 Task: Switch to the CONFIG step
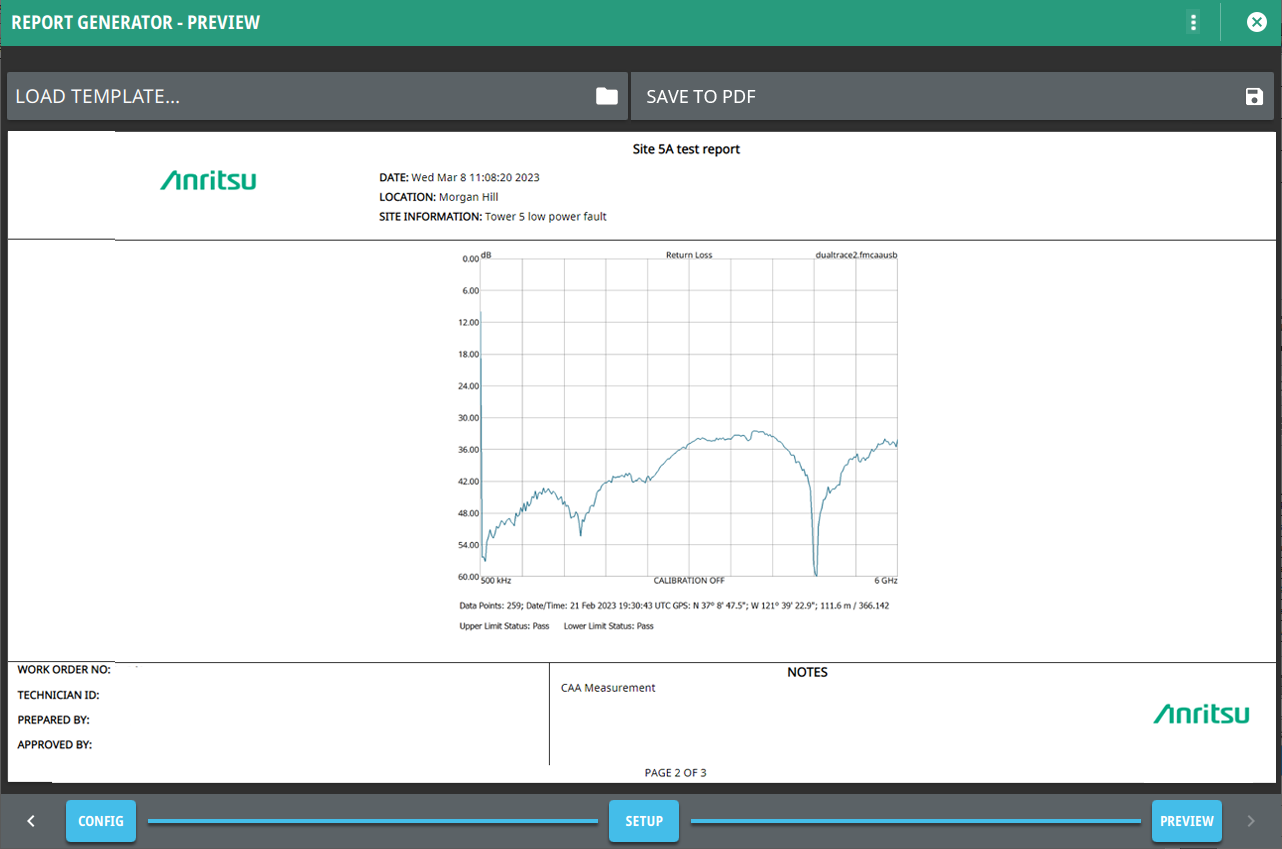click(101, 821)
